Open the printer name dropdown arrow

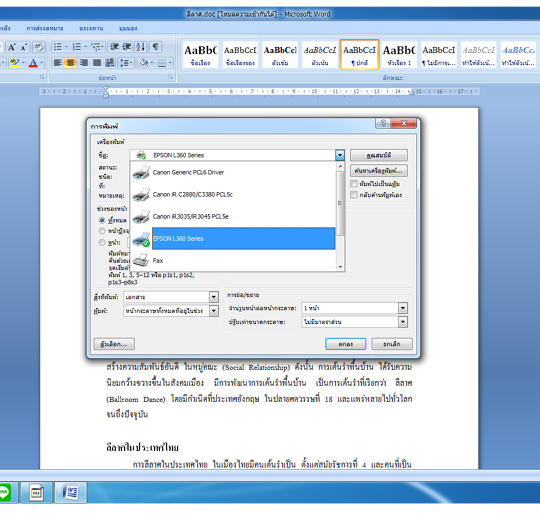click(x=340, y=155)
